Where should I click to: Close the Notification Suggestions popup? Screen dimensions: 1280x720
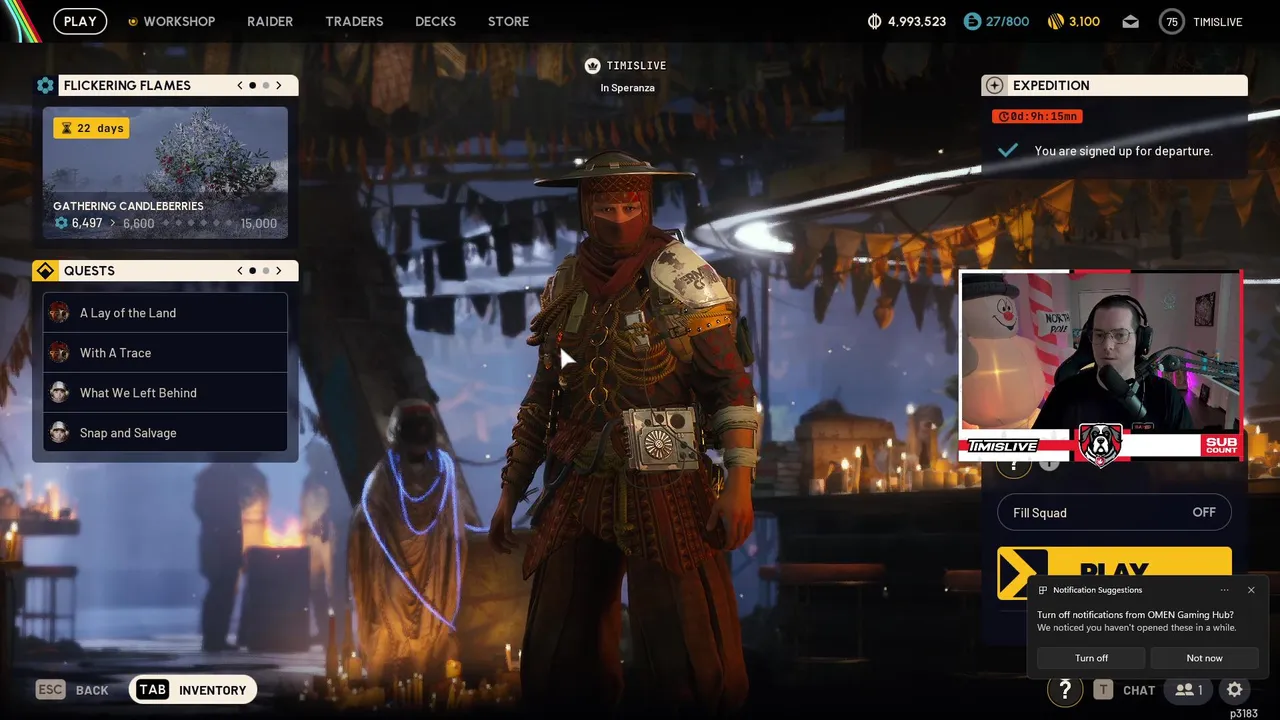pos(1251,590)
